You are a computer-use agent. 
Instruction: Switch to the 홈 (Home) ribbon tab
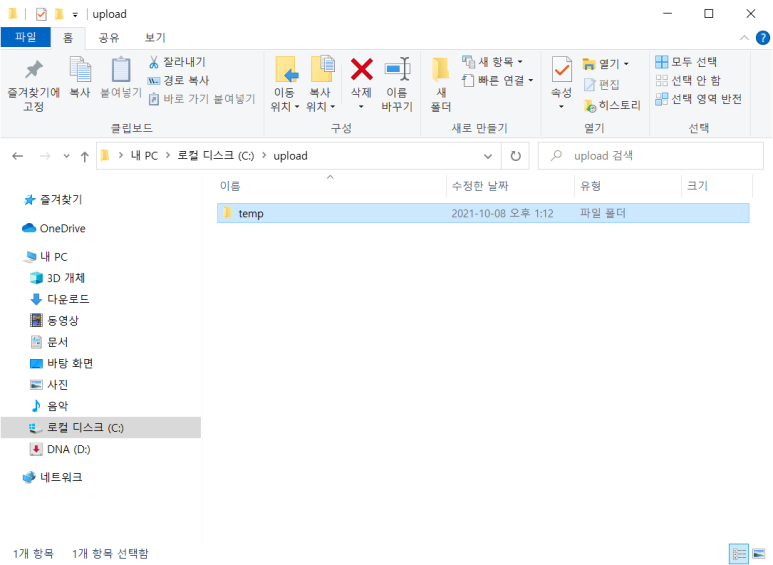68,37
